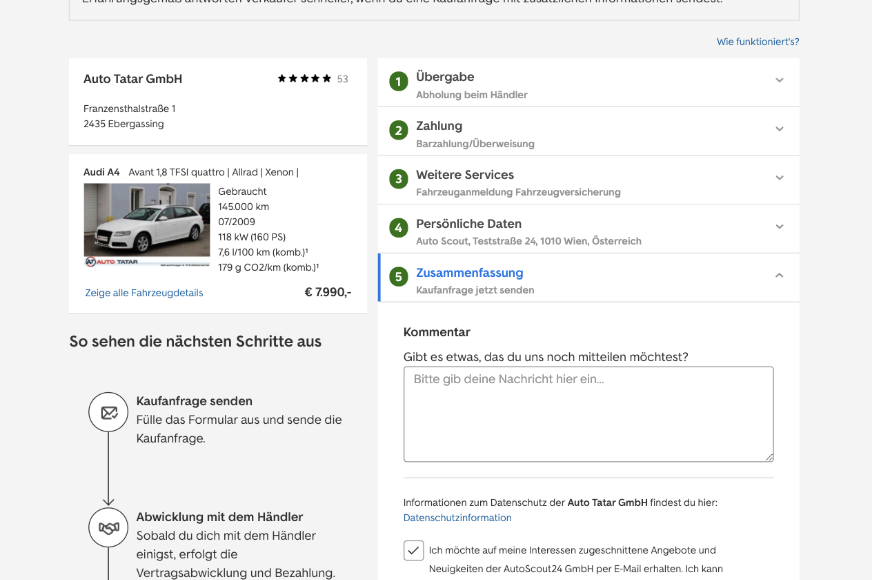Open the Weitere Services step header
The image size is (872, 580).
(588, 180)
